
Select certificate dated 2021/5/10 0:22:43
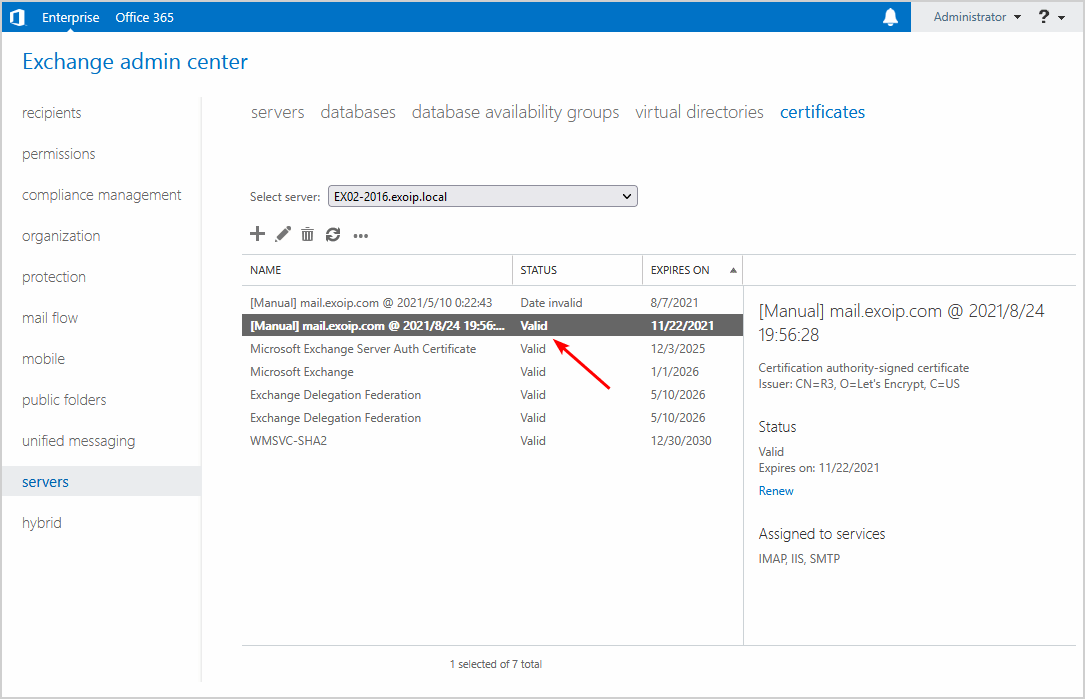tap(492, 302)
